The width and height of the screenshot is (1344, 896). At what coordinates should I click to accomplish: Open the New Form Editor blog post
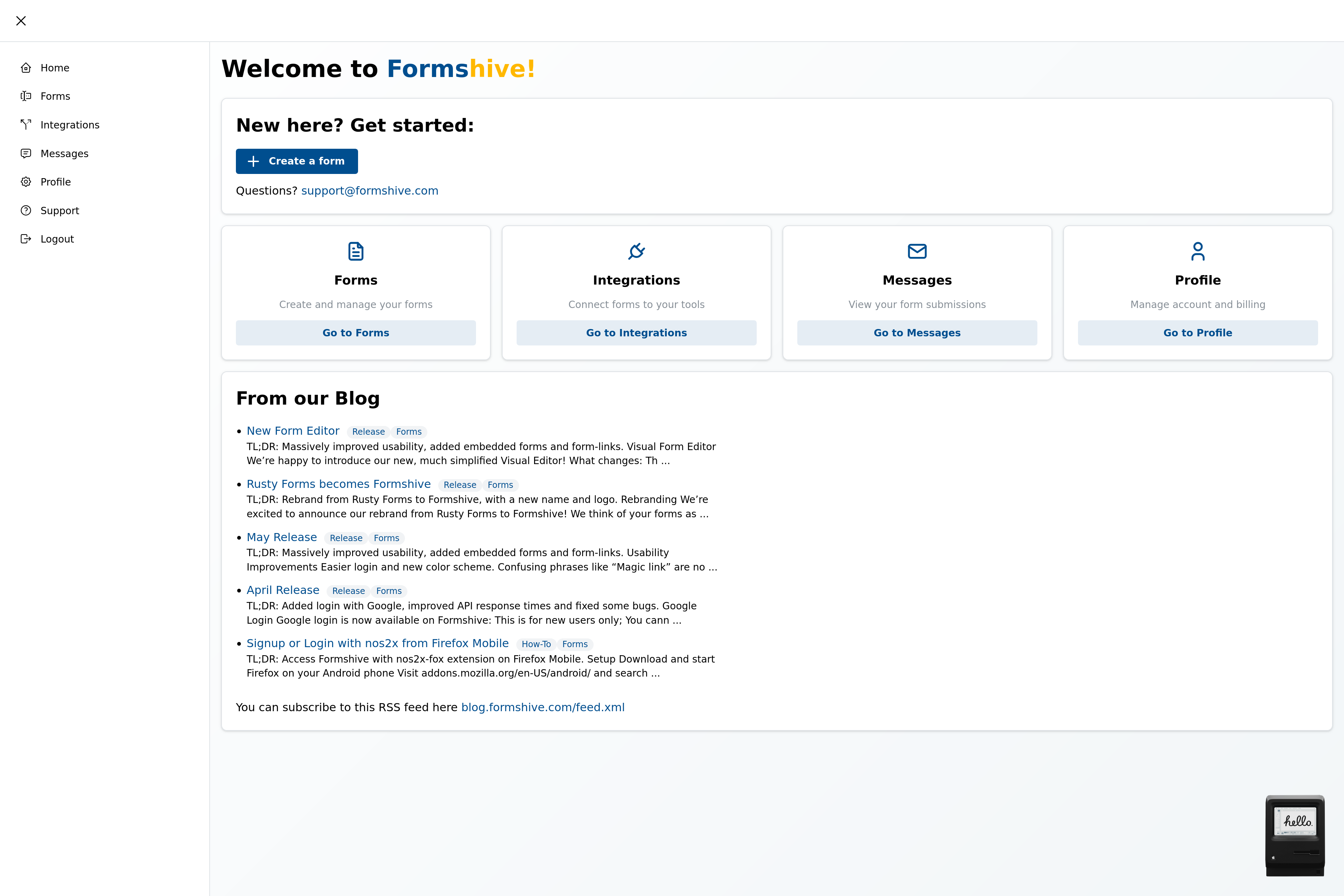pyautogui.click(x=293, y=431)
